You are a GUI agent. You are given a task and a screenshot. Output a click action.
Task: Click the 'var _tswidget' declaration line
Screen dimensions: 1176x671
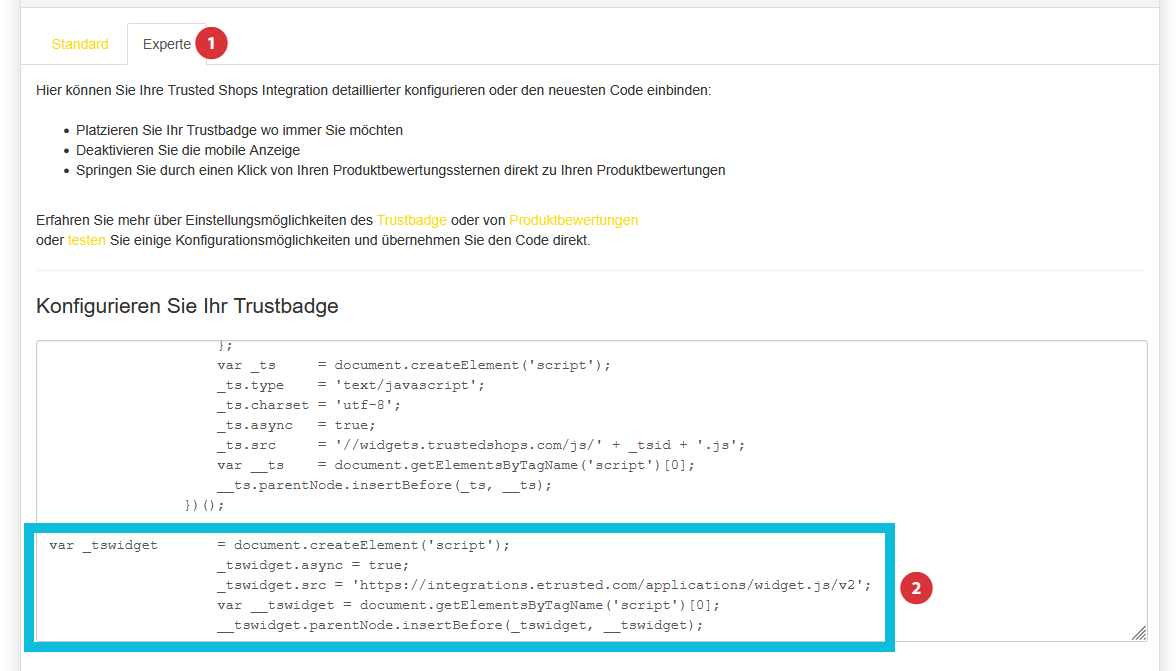[280, 545]
